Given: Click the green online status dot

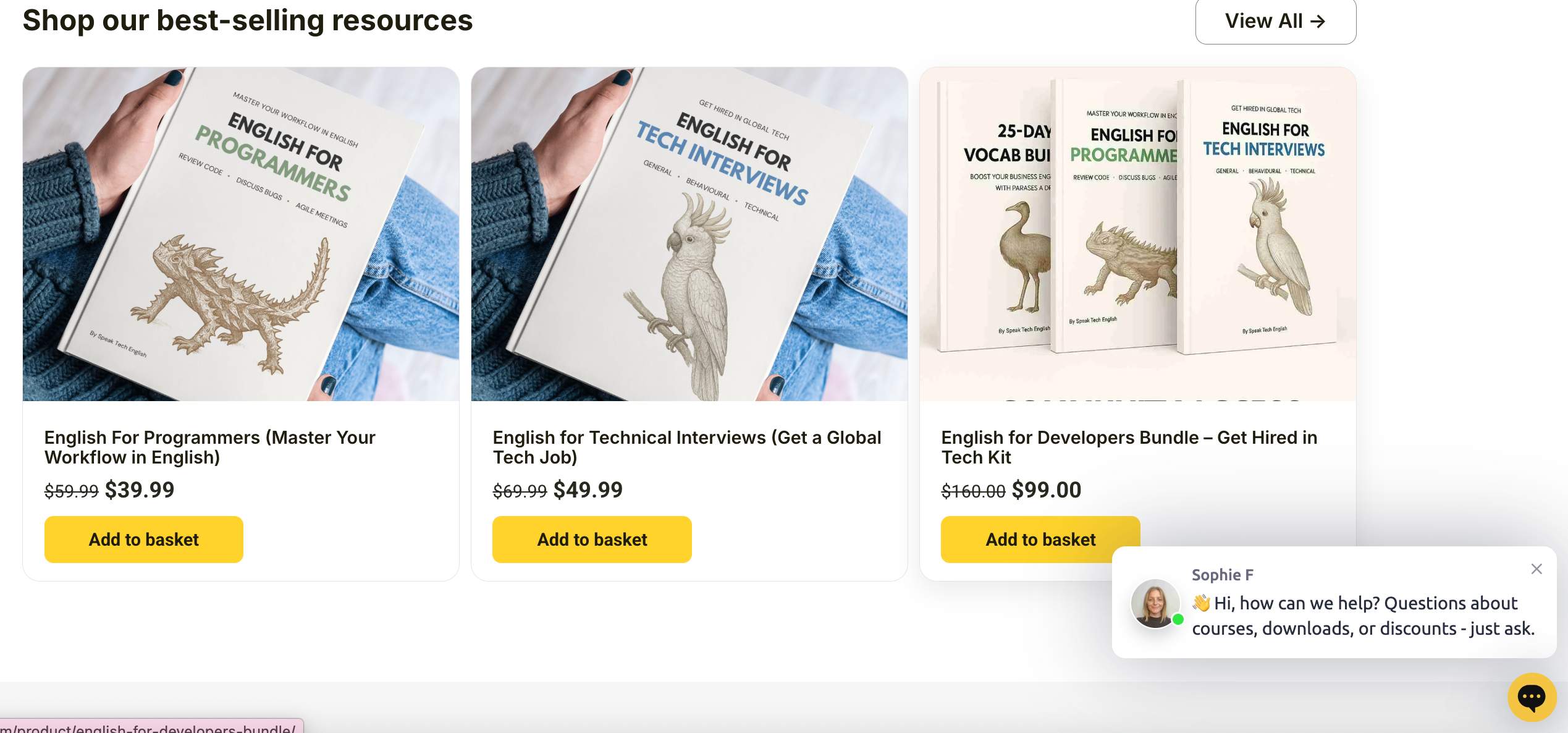Looking at the screenshot, I should click(1178, 619).
